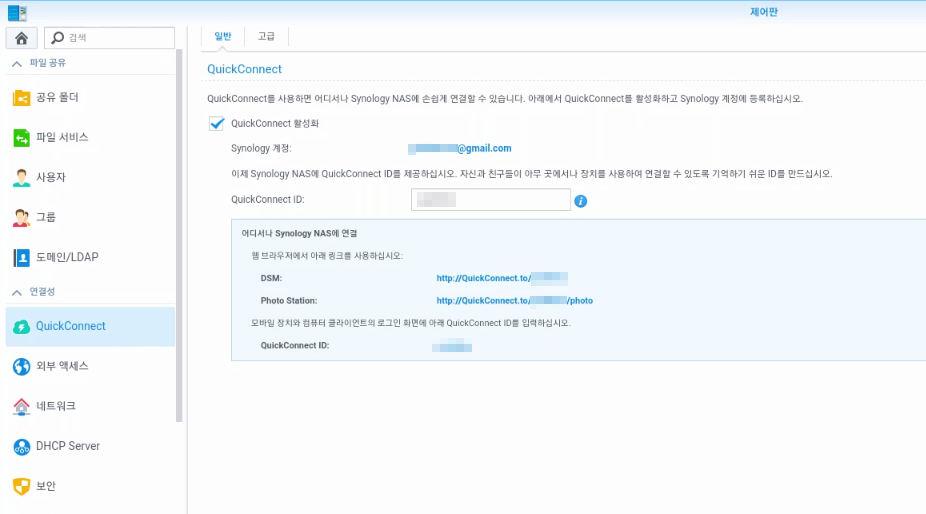Image resolution: width=926 pixels, height=514 pixels.
Task: Open the 도메인/LDAP icon
Action: 21,258
